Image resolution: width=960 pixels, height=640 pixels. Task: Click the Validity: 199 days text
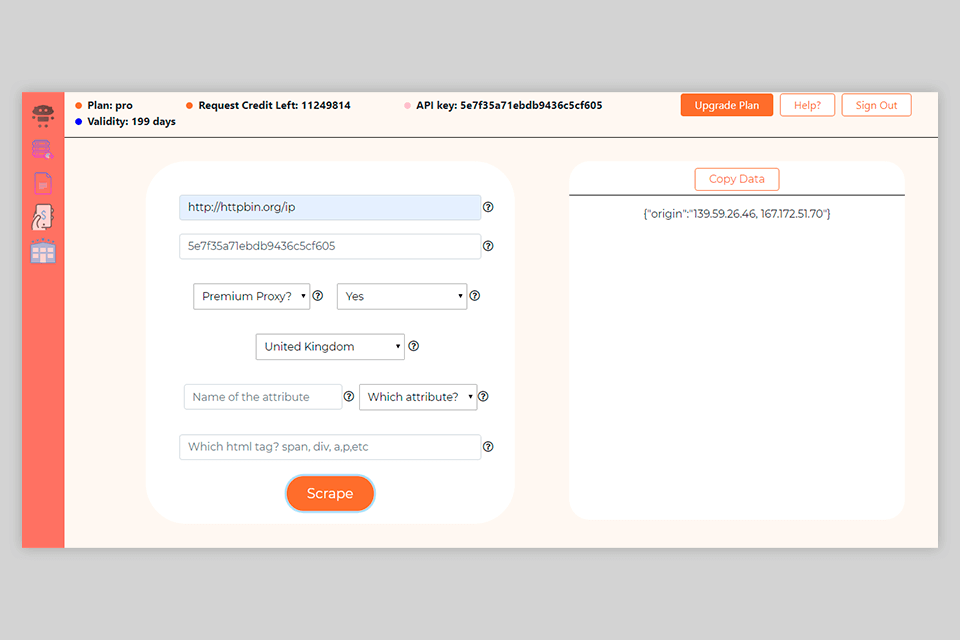pyautogui.click(x=131, y=121)
